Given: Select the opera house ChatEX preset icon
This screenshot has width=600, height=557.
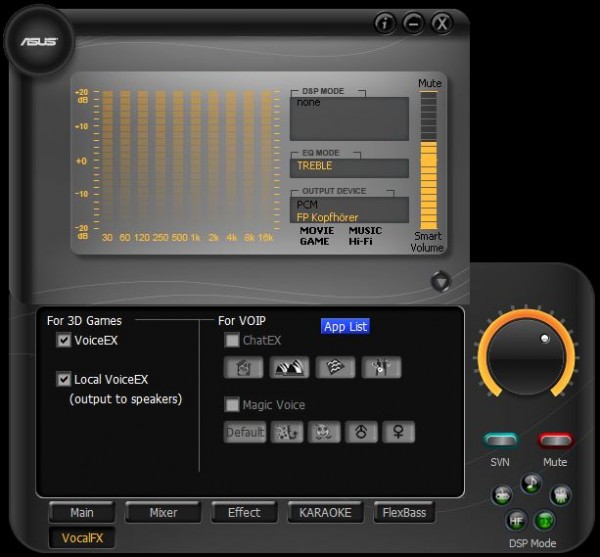Looking at the screenshot, I should click(290, 368).
